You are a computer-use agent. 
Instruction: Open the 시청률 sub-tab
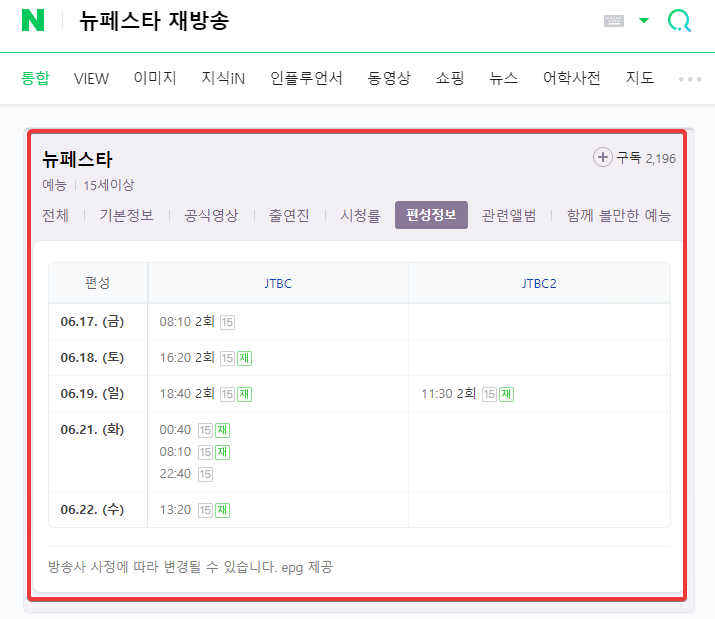[x=360, y=215]
